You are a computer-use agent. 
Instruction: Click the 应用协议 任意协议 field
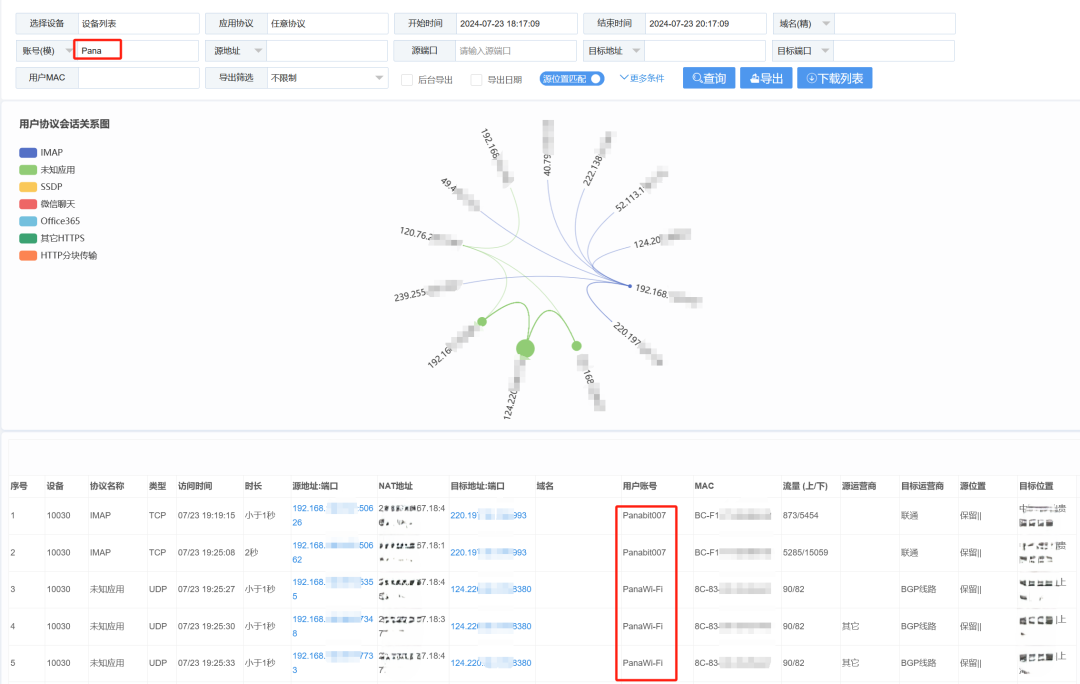point(327,23)
